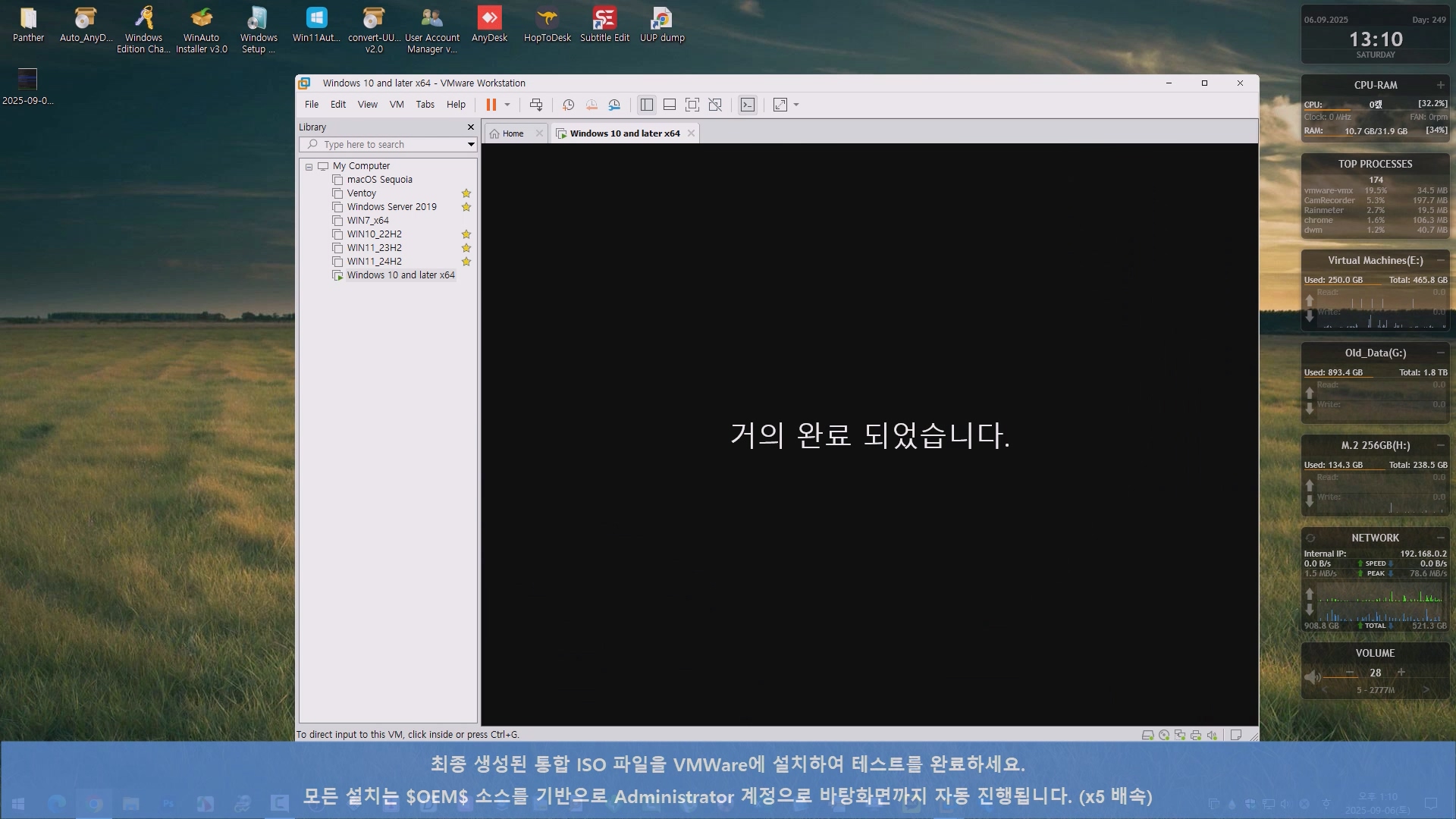Open the Windows Setup desktop icon
The height and width of the screenshot is (819, 1456).
[x=259, y=30]
